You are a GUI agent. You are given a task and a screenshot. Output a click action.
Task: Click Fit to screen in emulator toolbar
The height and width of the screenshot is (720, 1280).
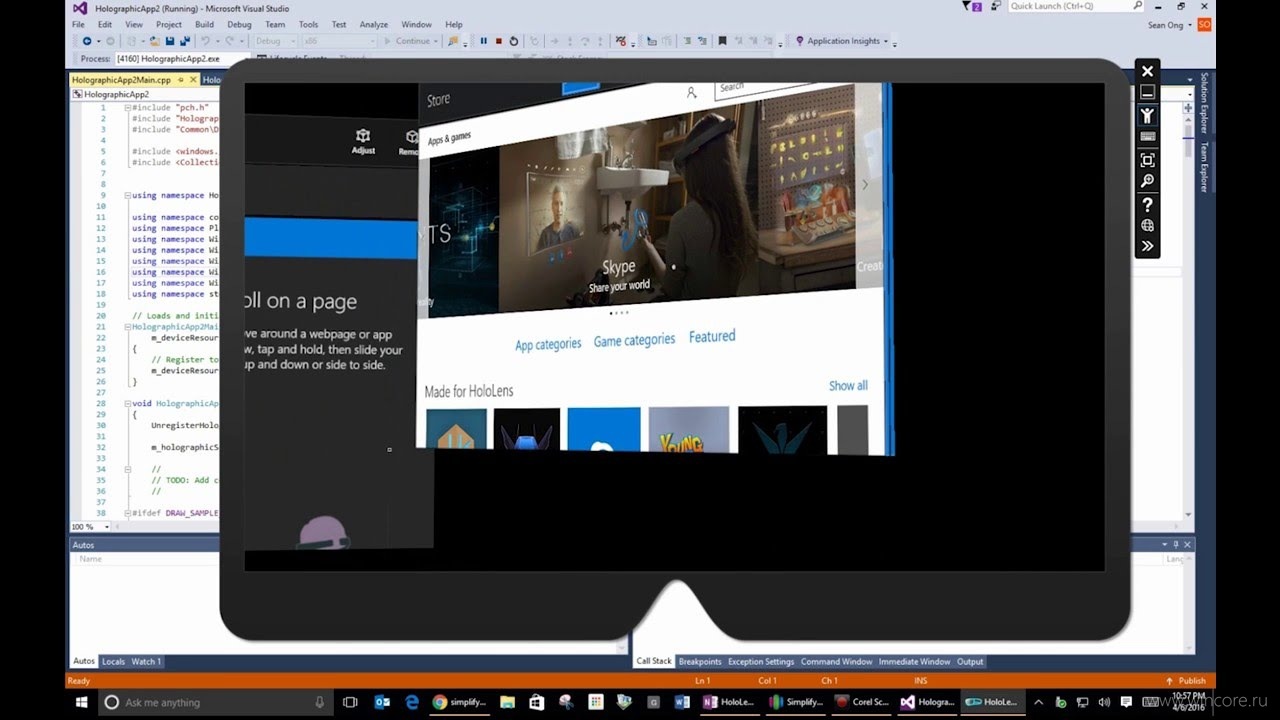[1147, 160]
